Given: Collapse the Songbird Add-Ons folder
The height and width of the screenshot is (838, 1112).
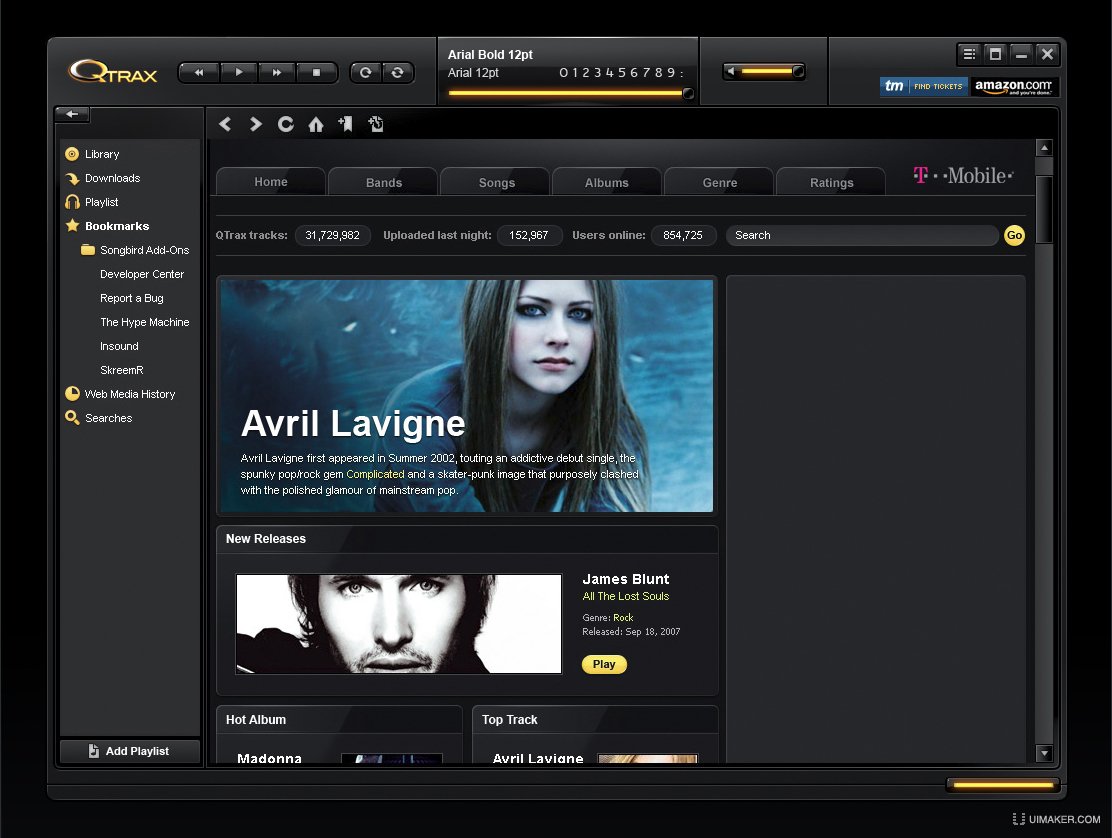Looking at the screenshot, I should pos(88,250).
